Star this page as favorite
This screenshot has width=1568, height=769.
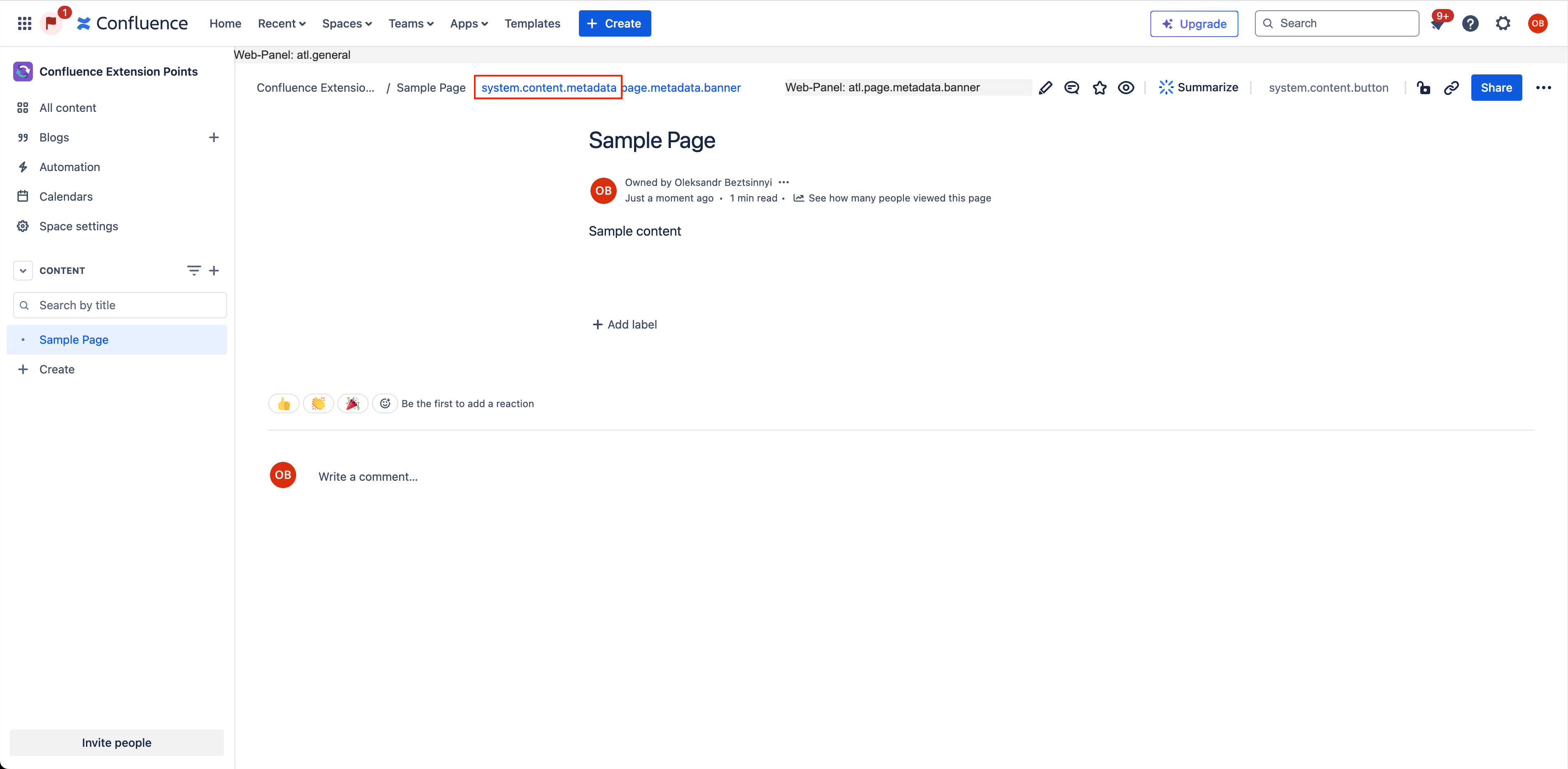pos(1099,88)
